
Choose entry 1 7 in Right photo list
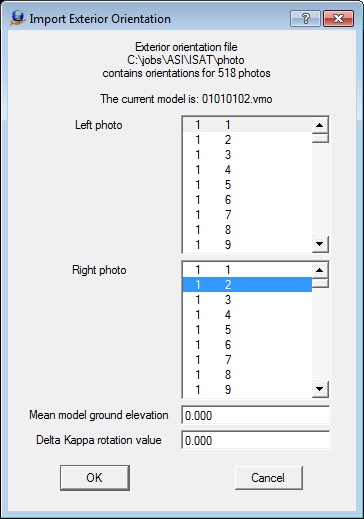tap(247, 360)
